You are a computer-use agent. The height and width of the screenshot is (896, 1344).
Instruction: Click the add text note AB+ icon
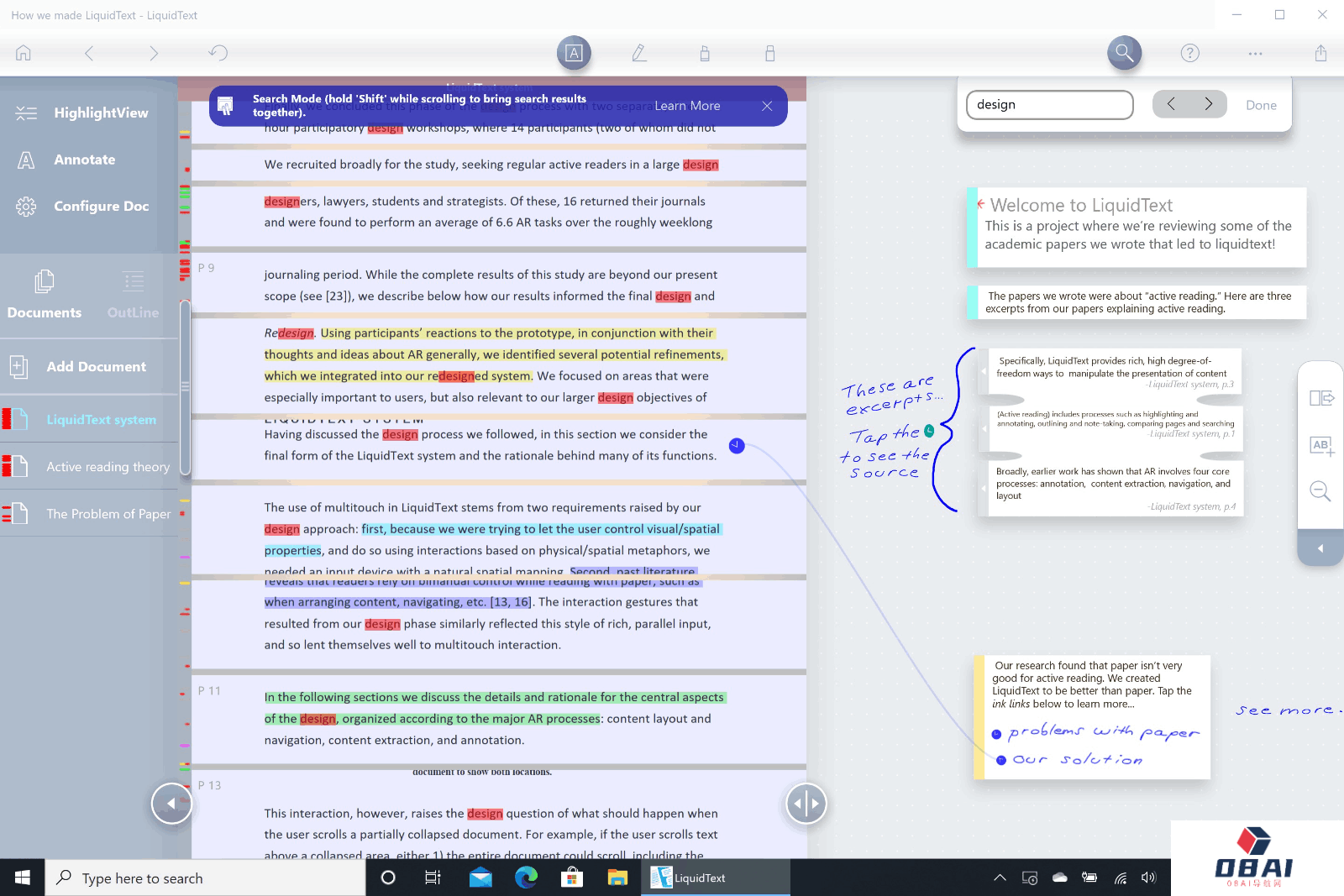pyautogui.click(x=1321, y=446)
